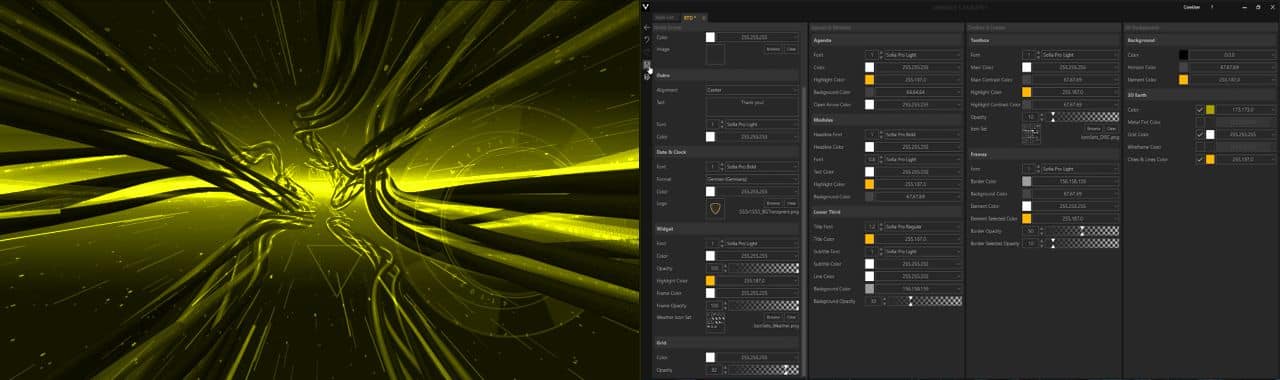Click the shield Logo preview thumbnail

click(716, 208)
